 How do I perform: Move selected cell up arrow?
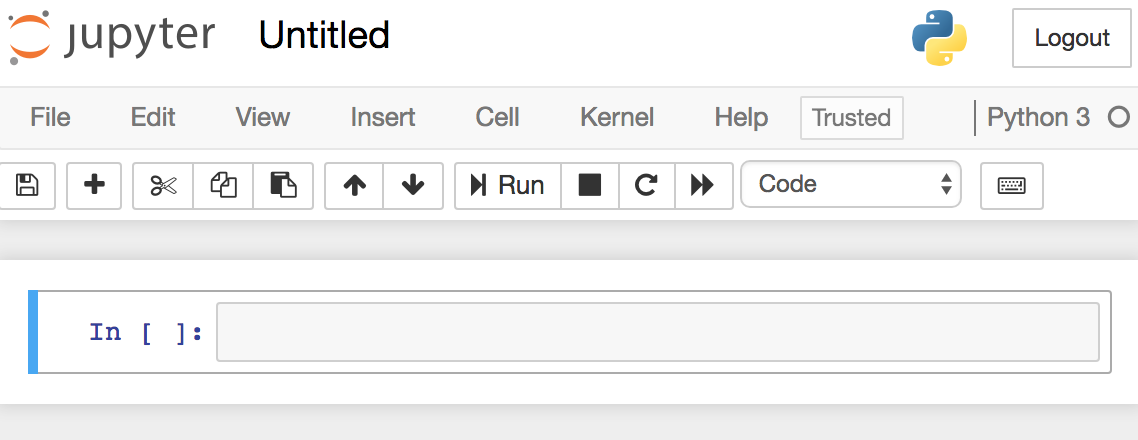[354, 185]
